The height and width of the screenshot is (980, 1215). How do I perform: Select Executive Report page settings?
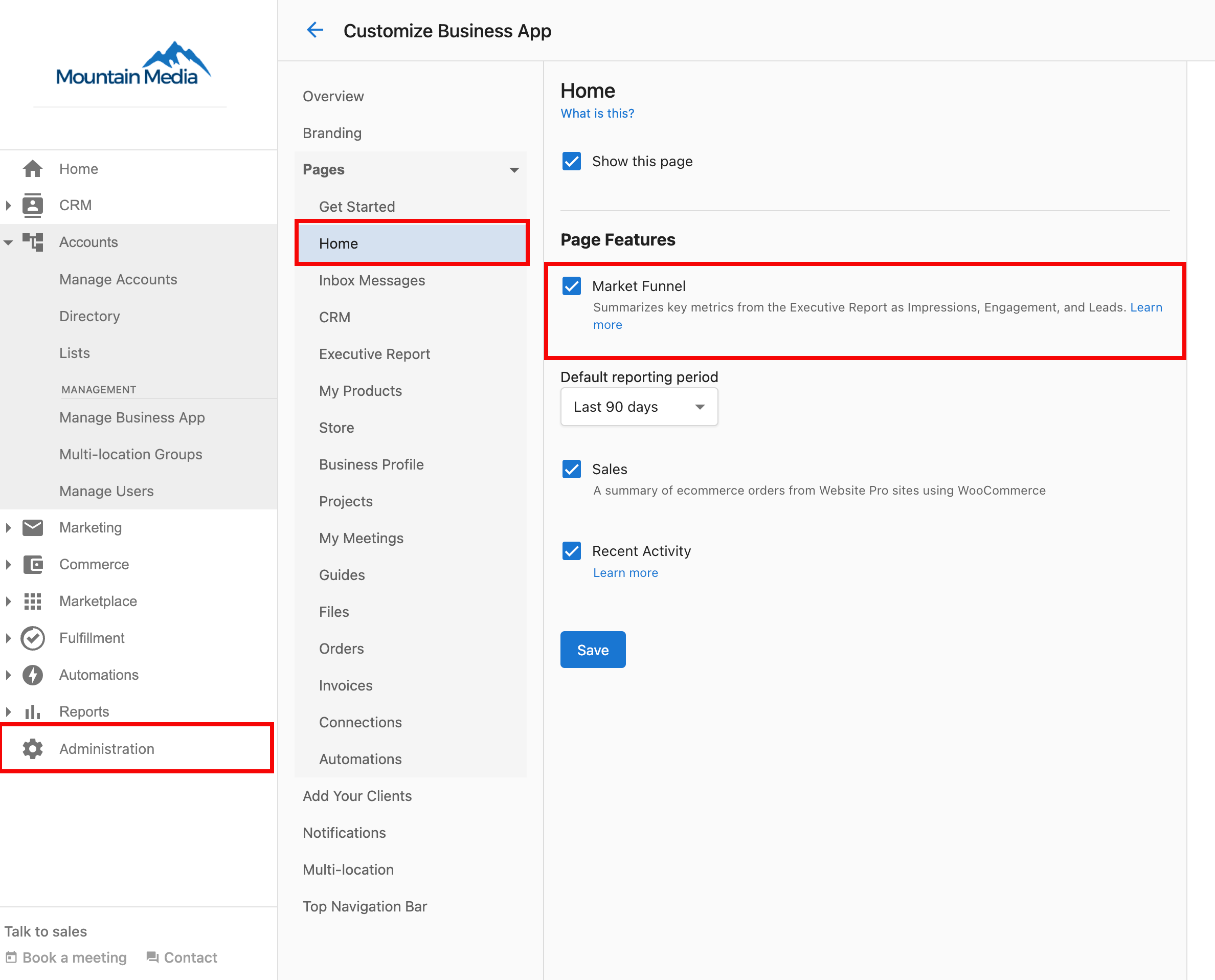tap(374, 354)
